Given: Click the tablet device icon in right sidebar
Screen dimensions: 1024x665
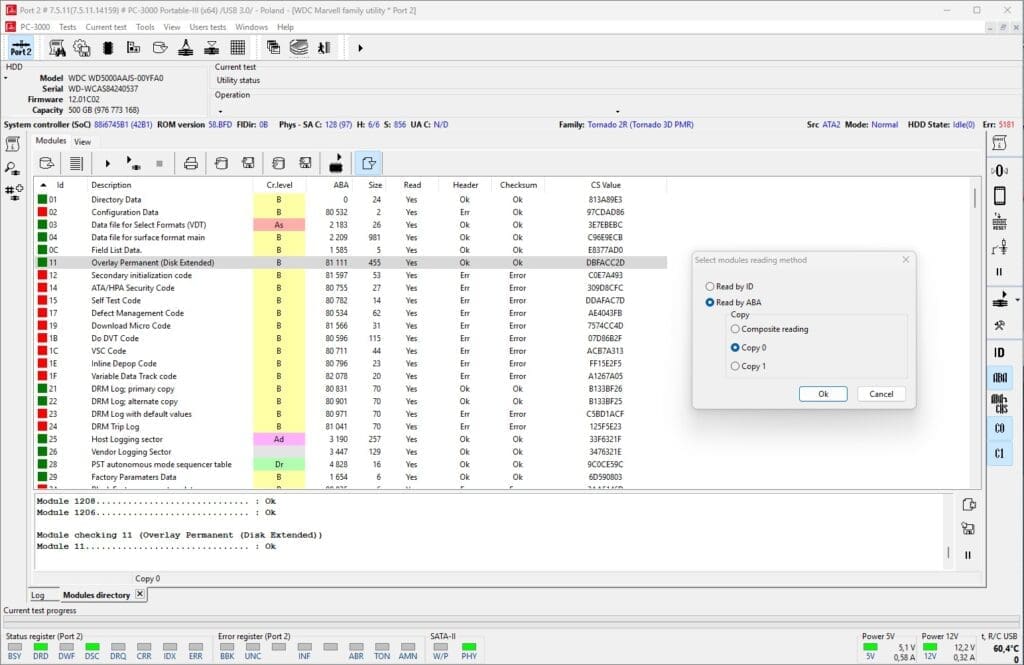Looking at the screenshot, I should [x=999, y=195].
